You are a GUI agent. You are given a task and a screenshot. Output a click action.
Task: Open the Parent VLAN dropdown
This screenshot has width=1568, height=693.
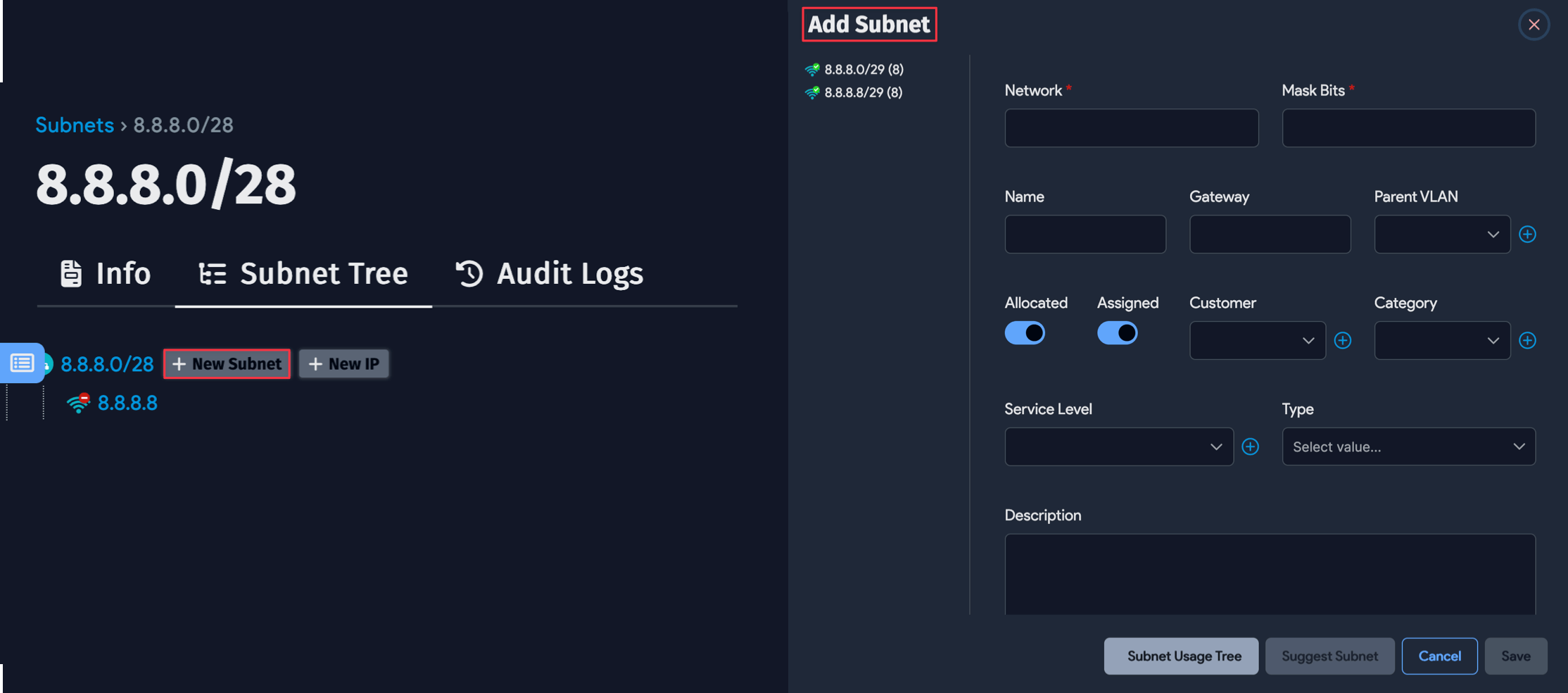(x=1442, y=234)
